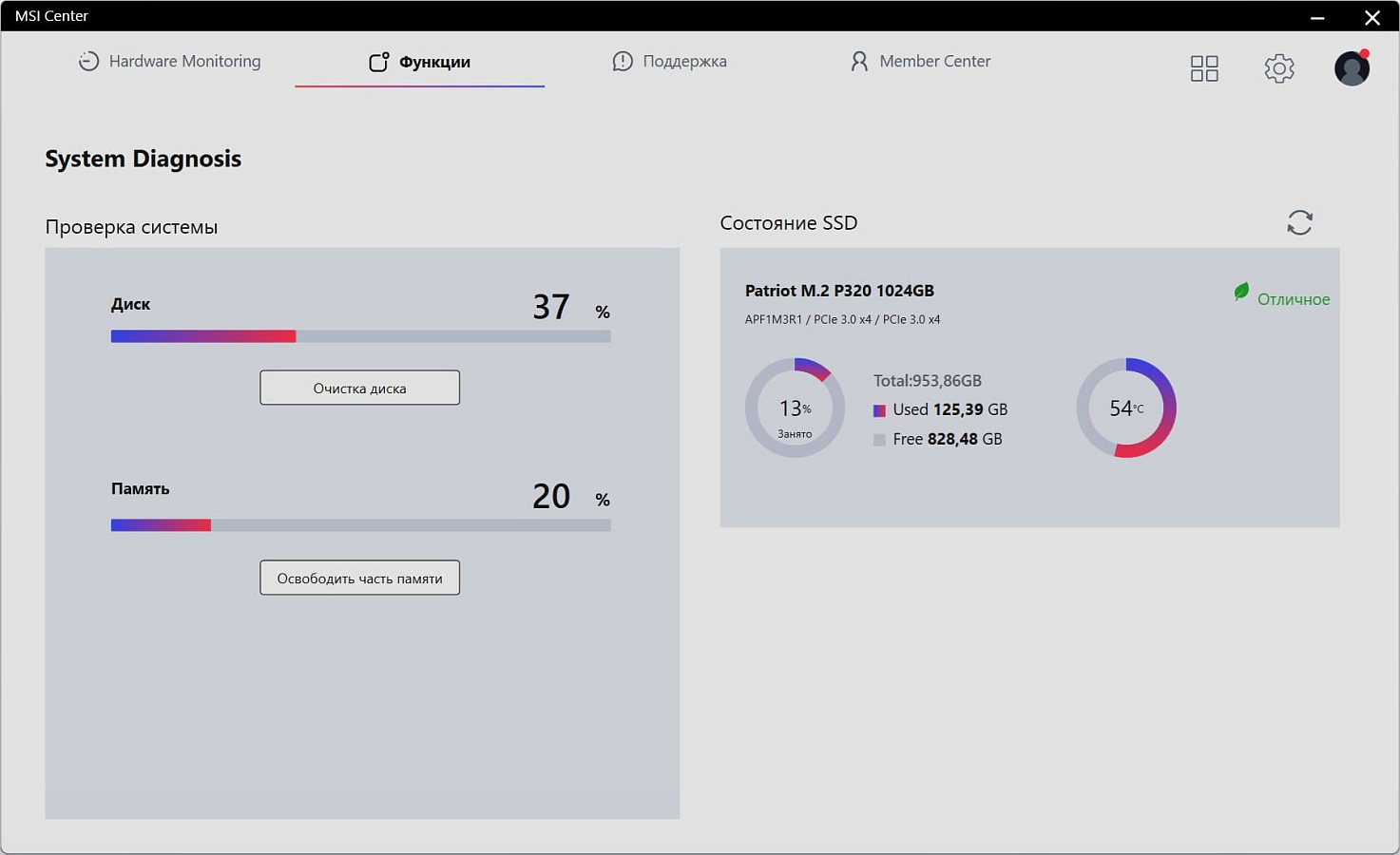Open the apps grid view icon
Image resolution: width=1400 pixels, height=855 pixels.
pos(1204,68)
